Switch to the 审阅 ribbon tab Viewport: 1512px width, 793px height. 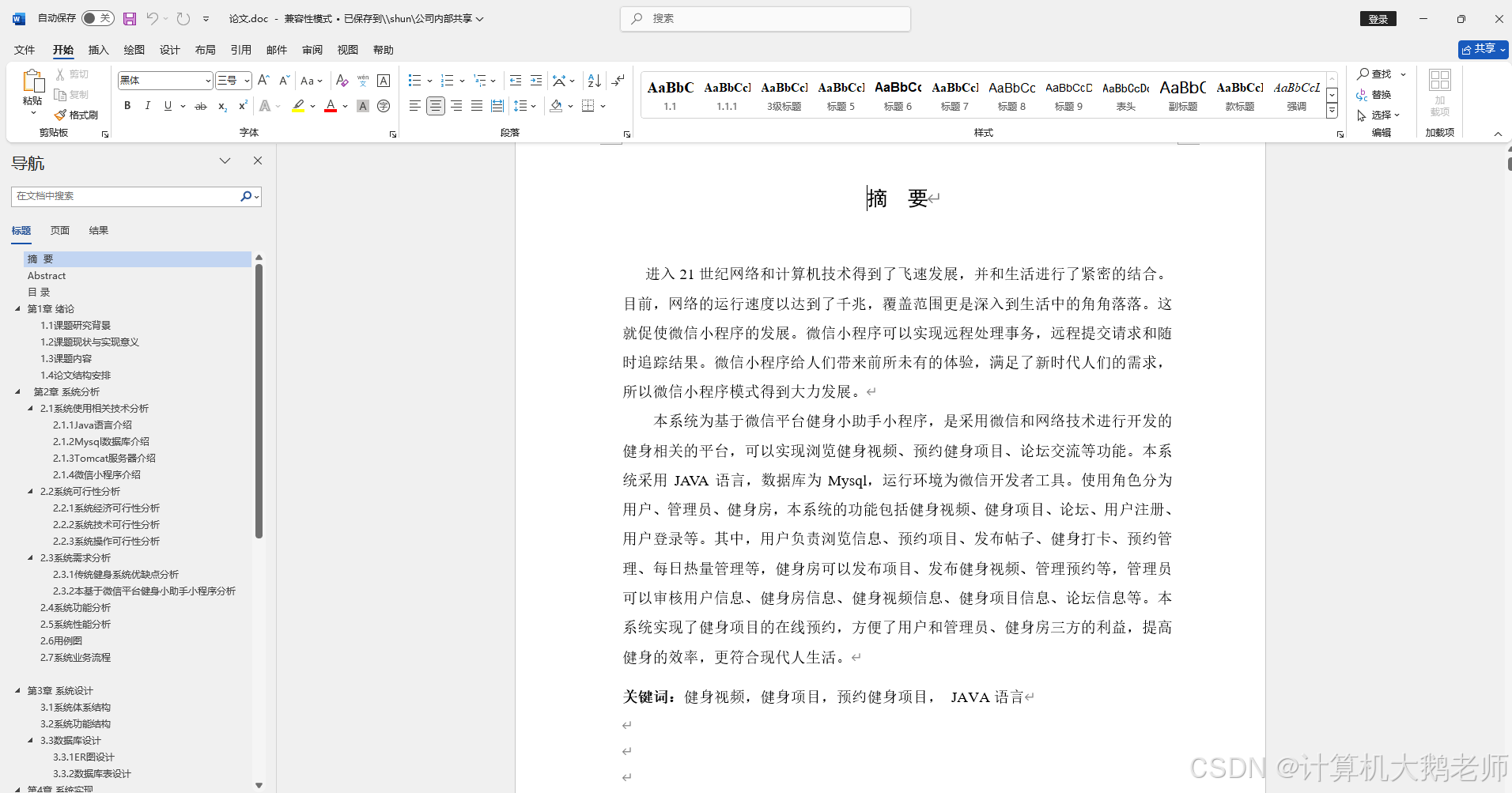click(x=312, y=50)
